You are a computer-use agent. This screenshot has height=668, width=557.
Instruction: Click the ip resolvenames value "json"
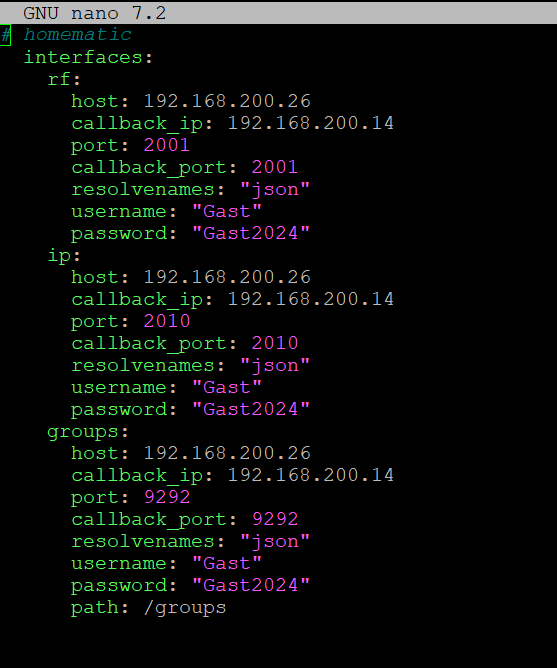coord(275,366)
